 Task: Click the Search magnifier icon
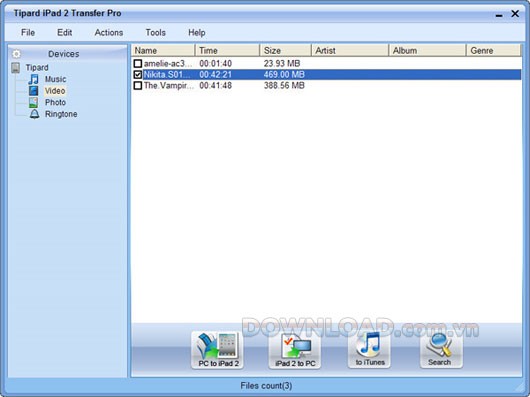tap(441, 349)
